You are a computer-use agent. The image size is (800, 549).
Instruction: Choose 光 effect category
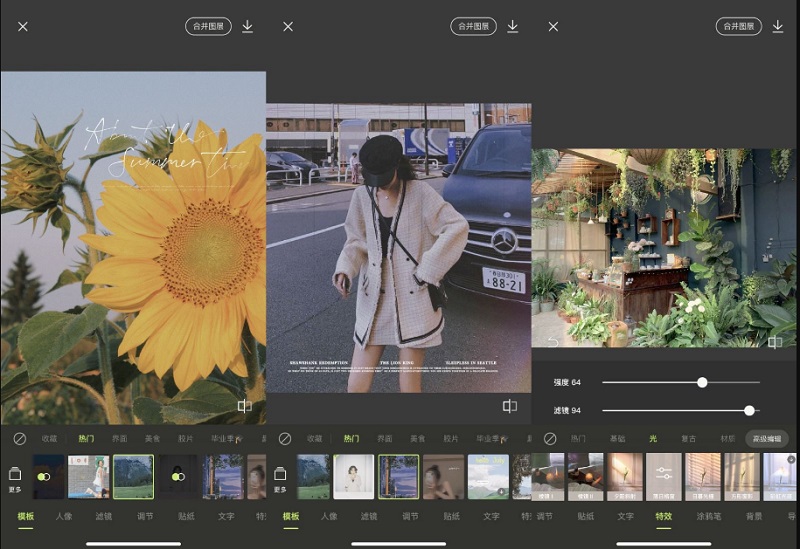point(652,439)
